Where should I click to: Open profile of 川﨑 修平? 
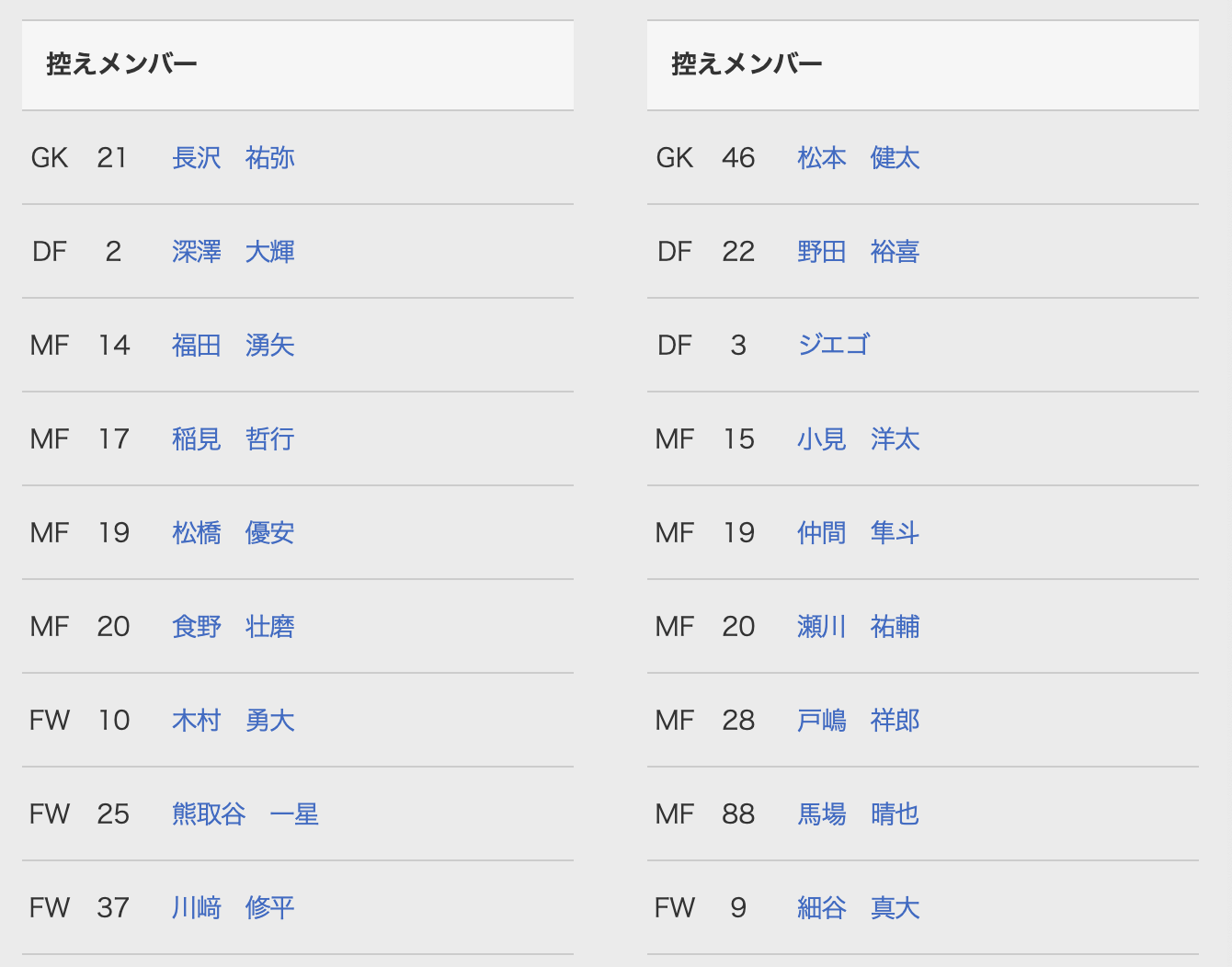coord(234,908)
